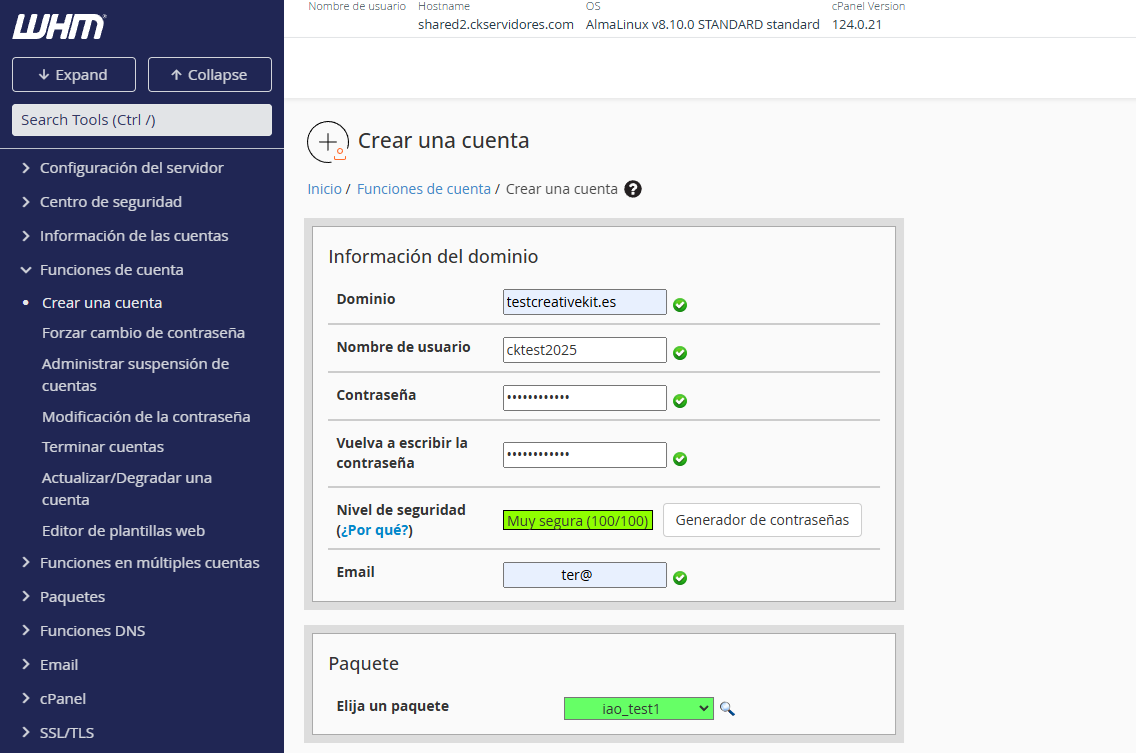Expand the SSL/TLS sidebar section
Viewport: 1136px width, 753px height.
click(66, 733)
